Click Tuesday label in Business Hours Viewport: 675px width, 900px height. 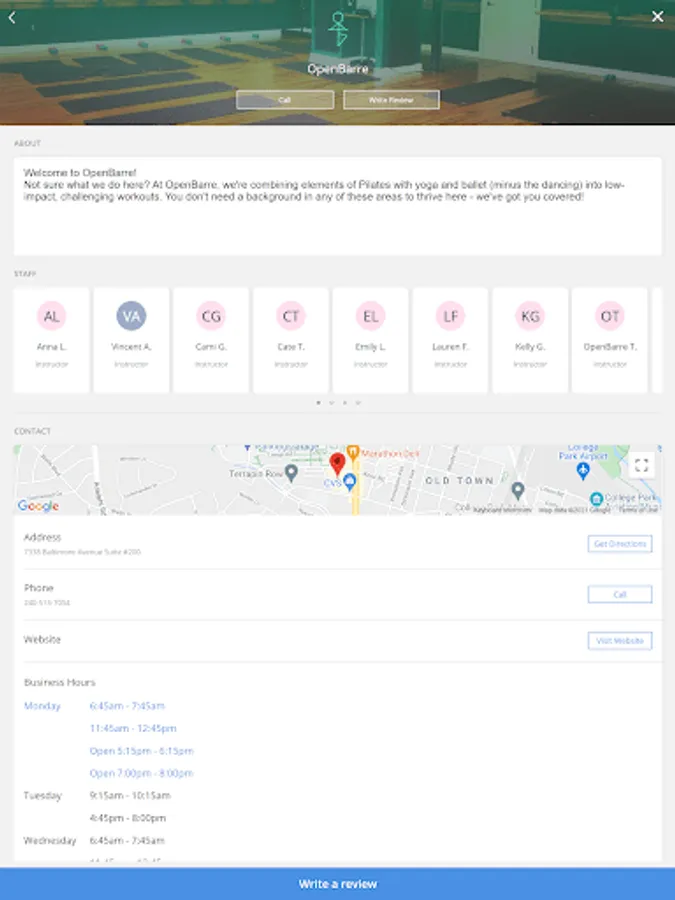tap(42, 796)
